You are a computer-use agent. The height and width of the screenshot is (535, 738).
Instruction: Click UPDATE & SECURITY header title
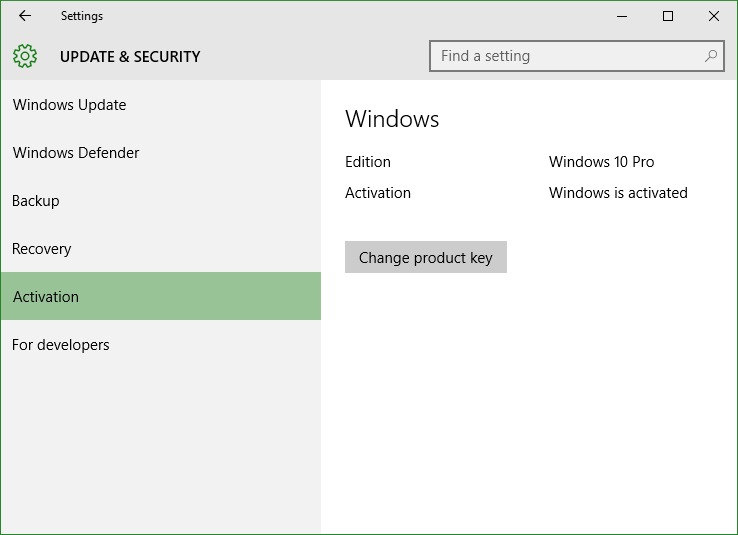[x=130, y=56]
